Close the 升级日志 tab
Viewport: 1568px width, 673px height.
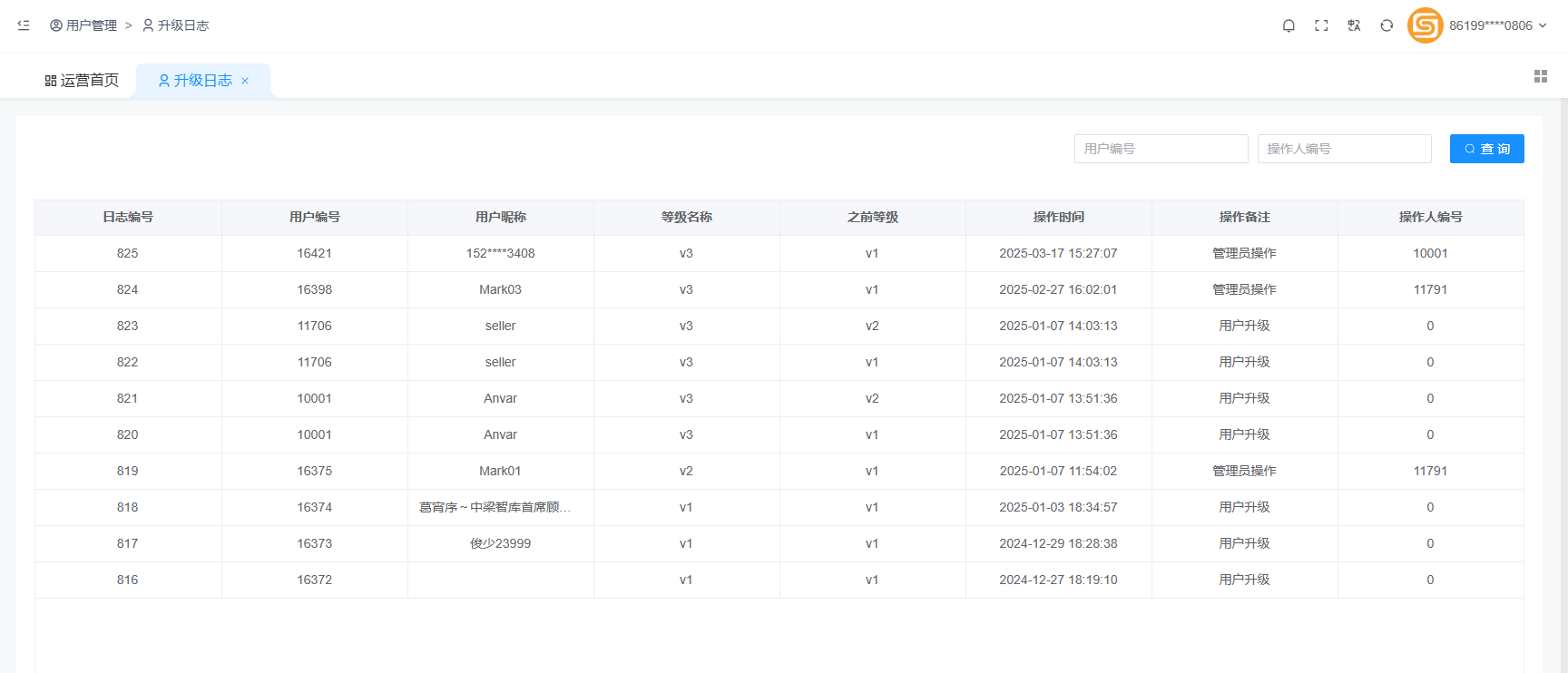[245, 81]
